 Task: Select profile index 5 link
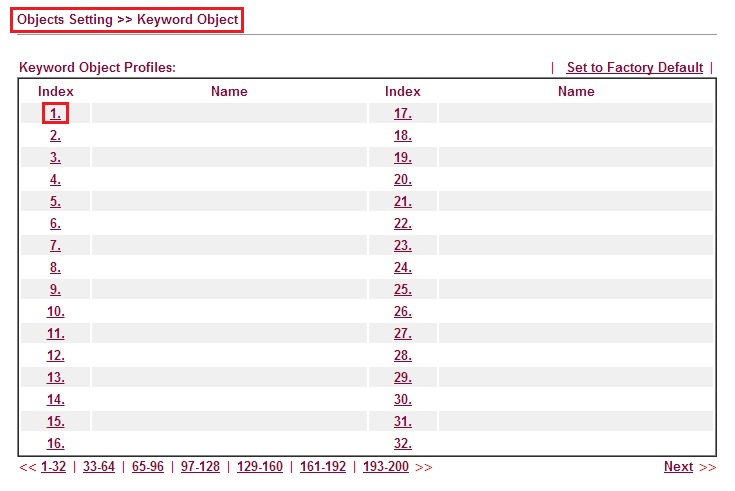pos(55,201)
